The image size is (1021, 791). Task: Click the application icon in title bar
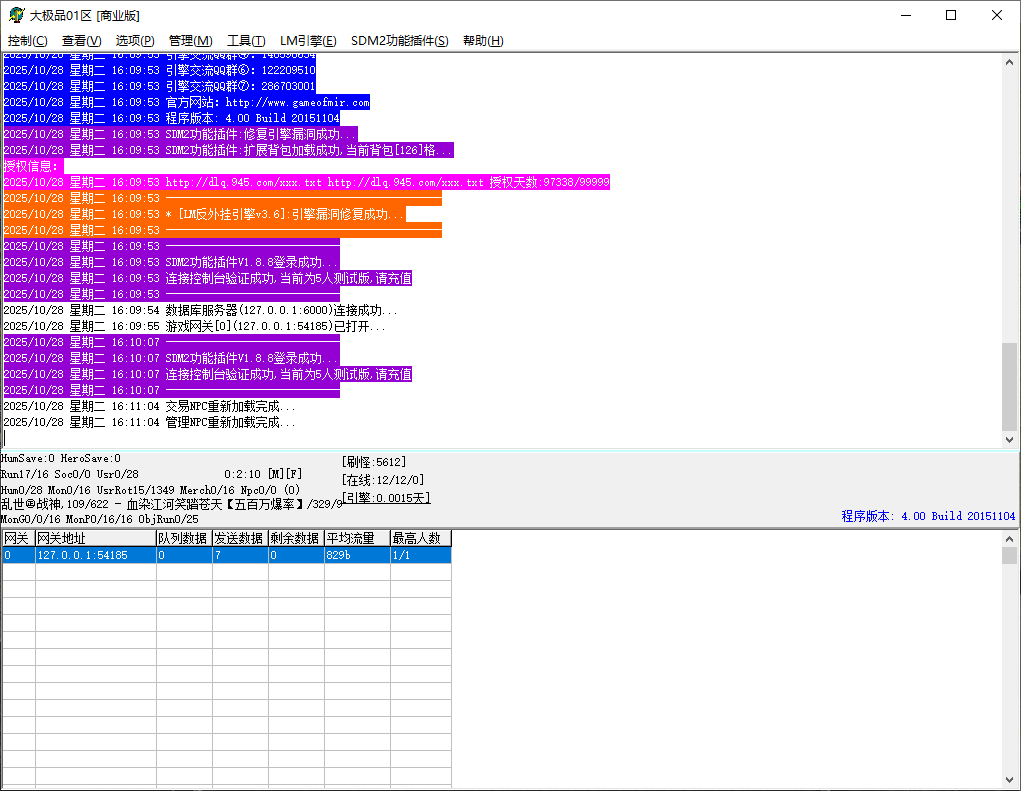click(x=16, y=15)
